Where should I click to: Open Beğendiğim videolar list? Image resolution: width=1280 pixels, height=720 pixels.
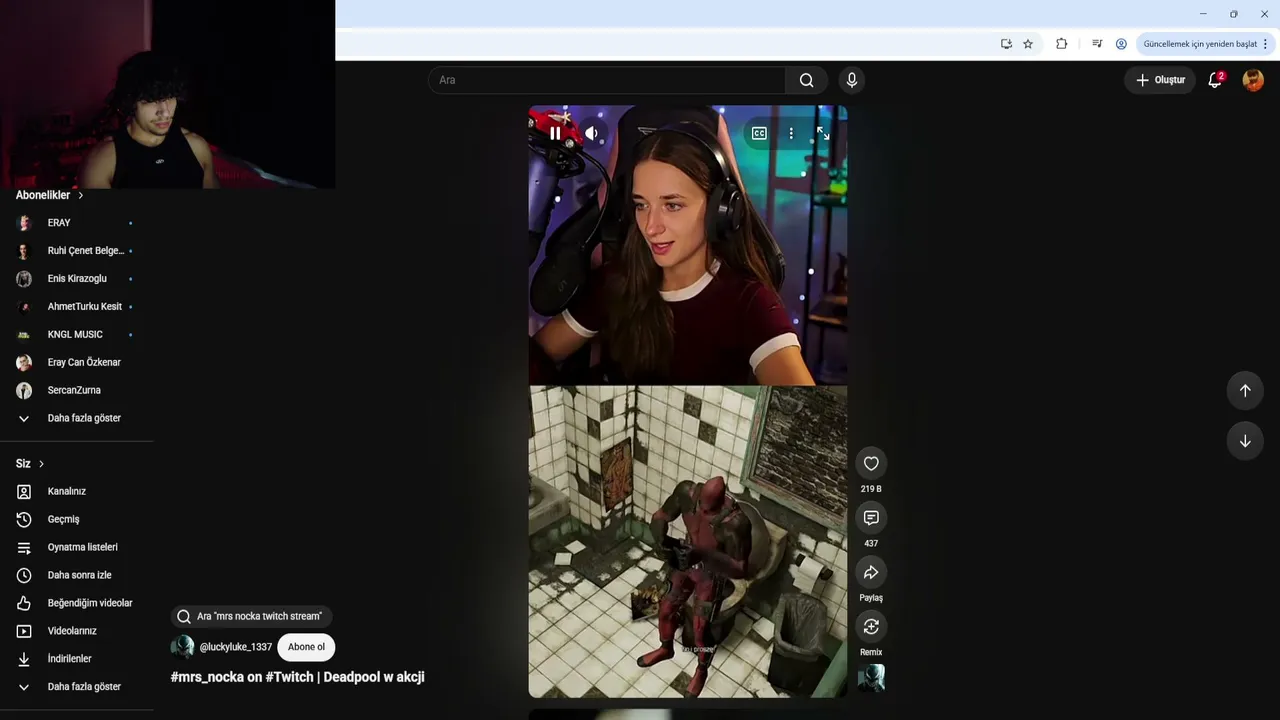pyautogui.click(x=77, y=603)
